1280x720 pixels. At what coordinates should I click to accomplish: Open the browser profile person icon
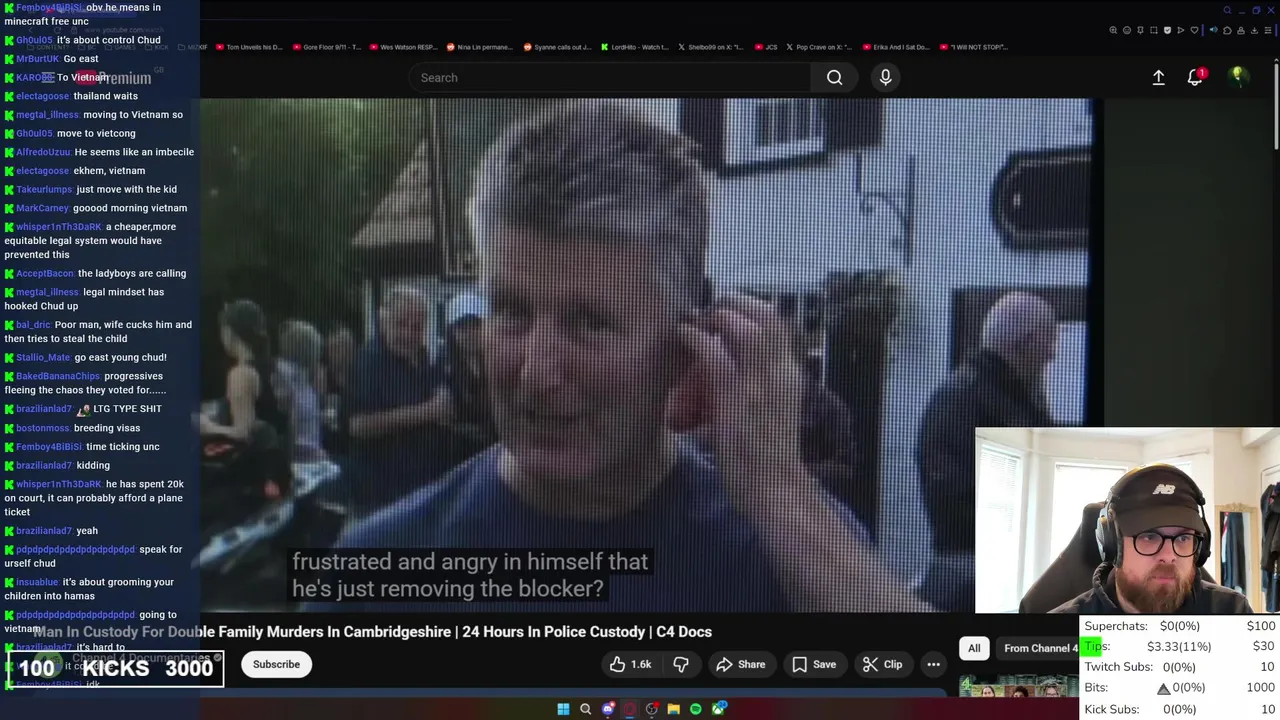1241,30
